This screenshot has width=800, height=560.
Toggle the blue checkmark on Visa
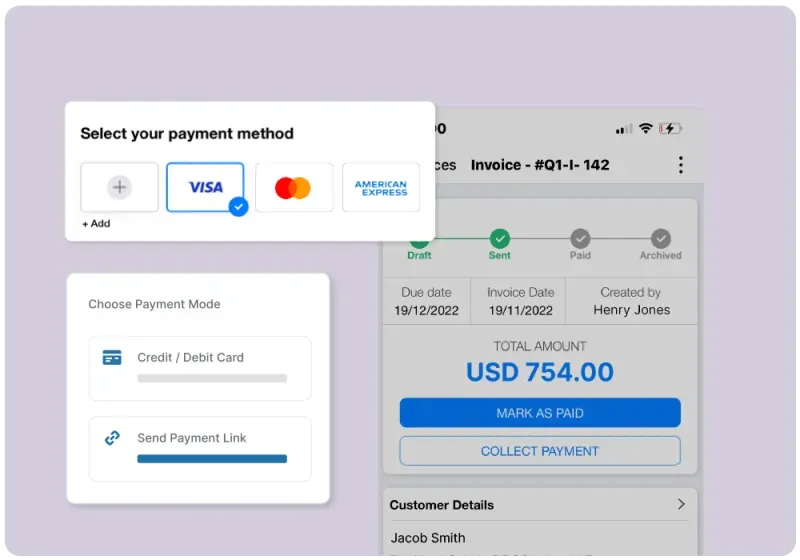(238, 207)
